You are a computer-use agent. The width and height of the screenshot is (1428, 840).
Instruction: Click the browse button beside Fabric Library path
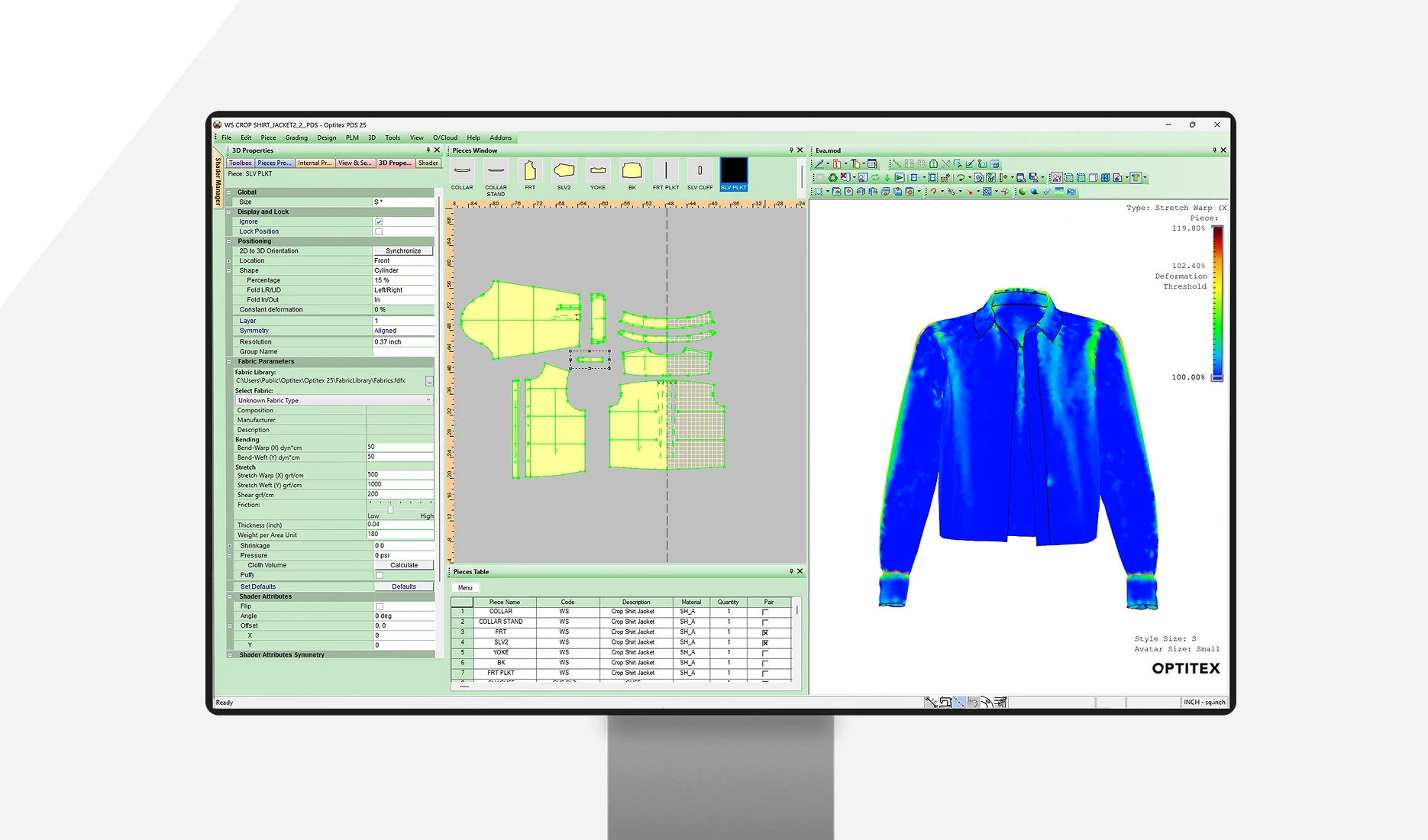(429, 380)
